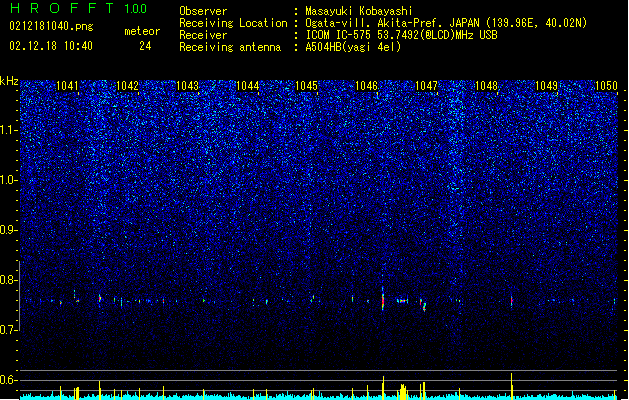Click the 'Receiver' field label
Viewport: 629px width, 400px height.
point(203,35)
